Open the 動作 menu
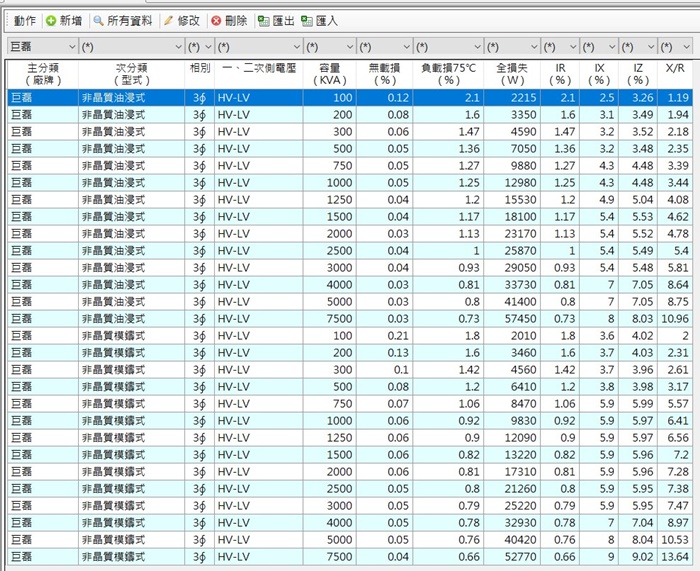This screenshot has width=700, height=571. [x=25, y=21]
